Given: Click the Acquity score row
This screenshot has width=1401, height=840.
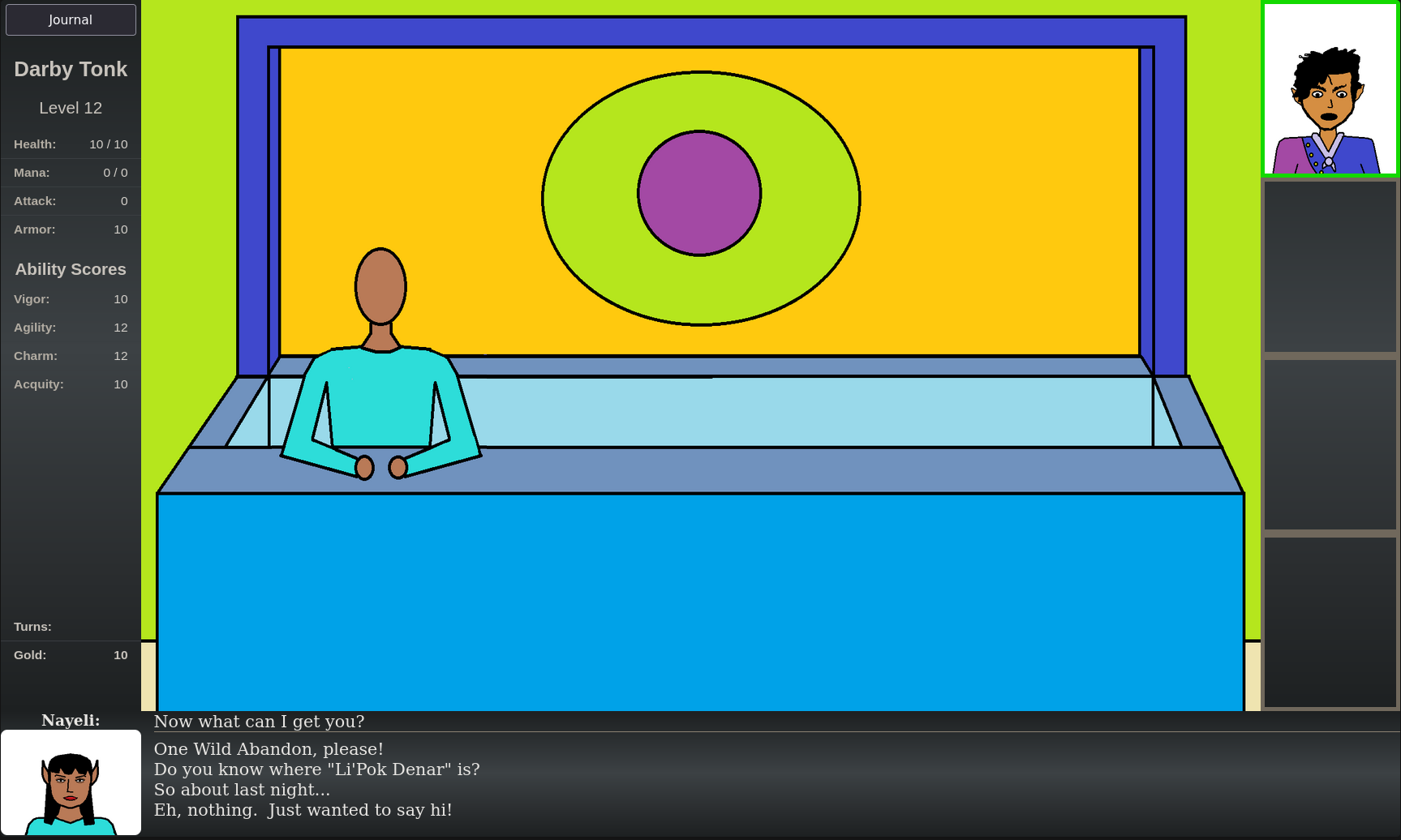Looking at the screenshot, I should (x=71, y=384).
